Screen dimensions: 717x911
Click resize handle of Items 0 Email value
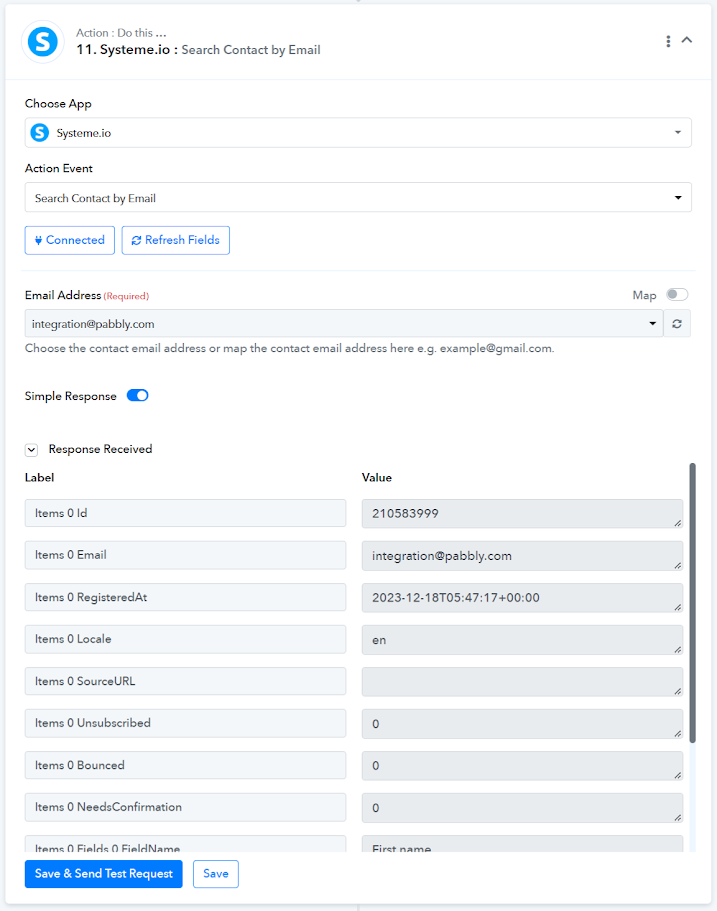point(677,564)
